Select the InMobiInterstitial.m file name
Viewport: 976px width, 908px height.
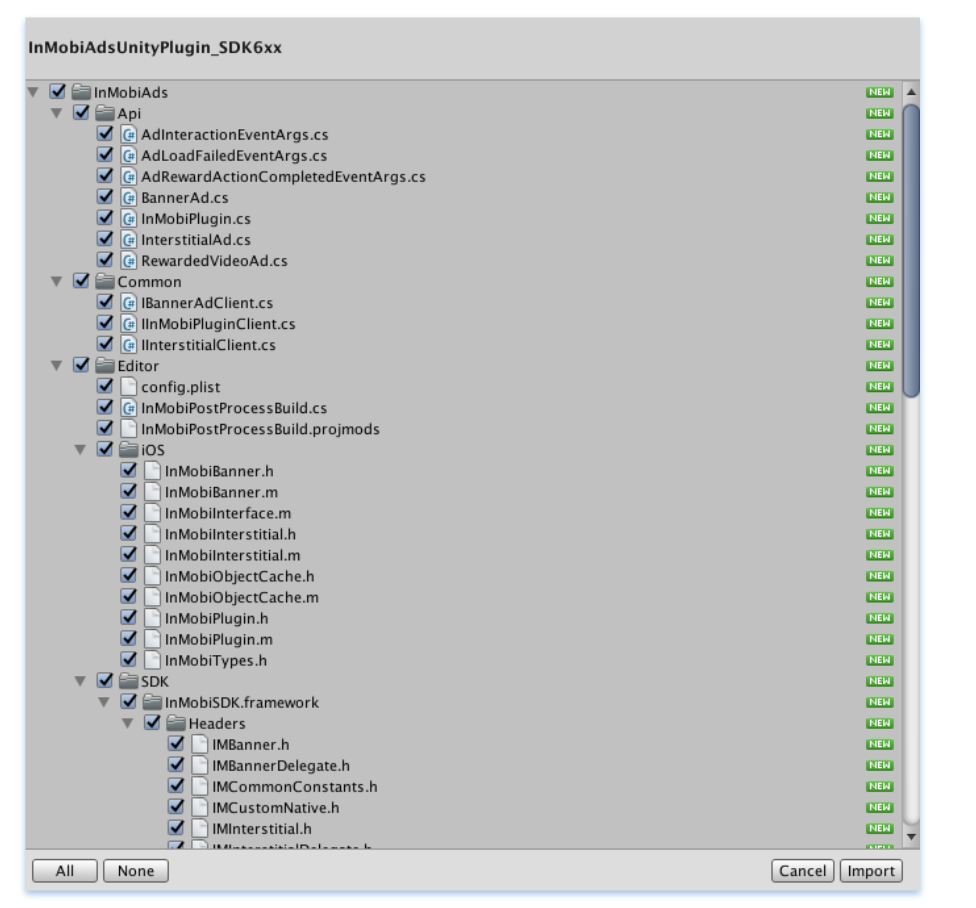pos(232,555)
